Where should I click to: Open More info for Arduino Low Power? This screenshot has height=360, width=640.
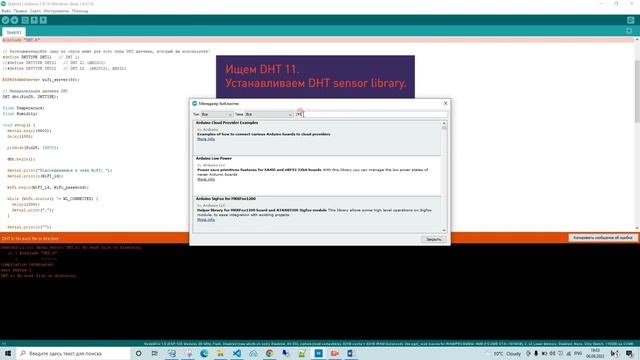point(206,180)
